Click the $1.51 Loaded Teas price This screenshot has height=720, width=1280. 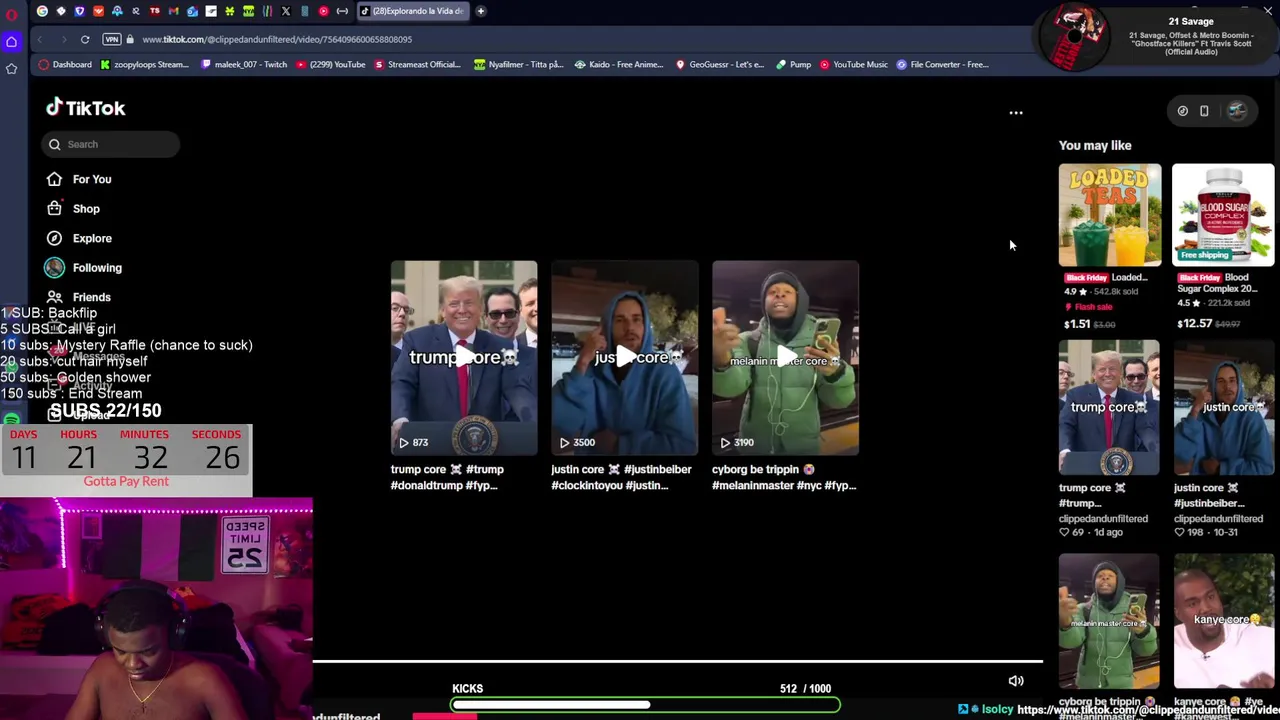click(x=1077, y=324)
